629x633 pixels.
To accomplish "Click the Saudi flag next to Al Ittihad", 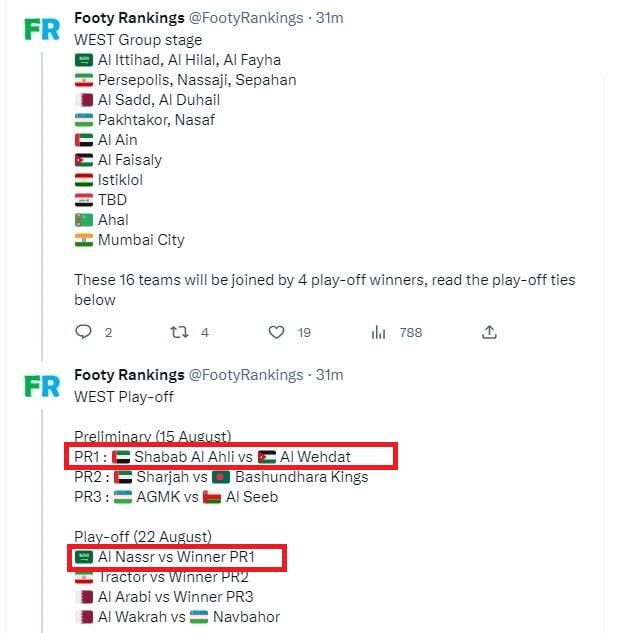I will click(84, 60).
